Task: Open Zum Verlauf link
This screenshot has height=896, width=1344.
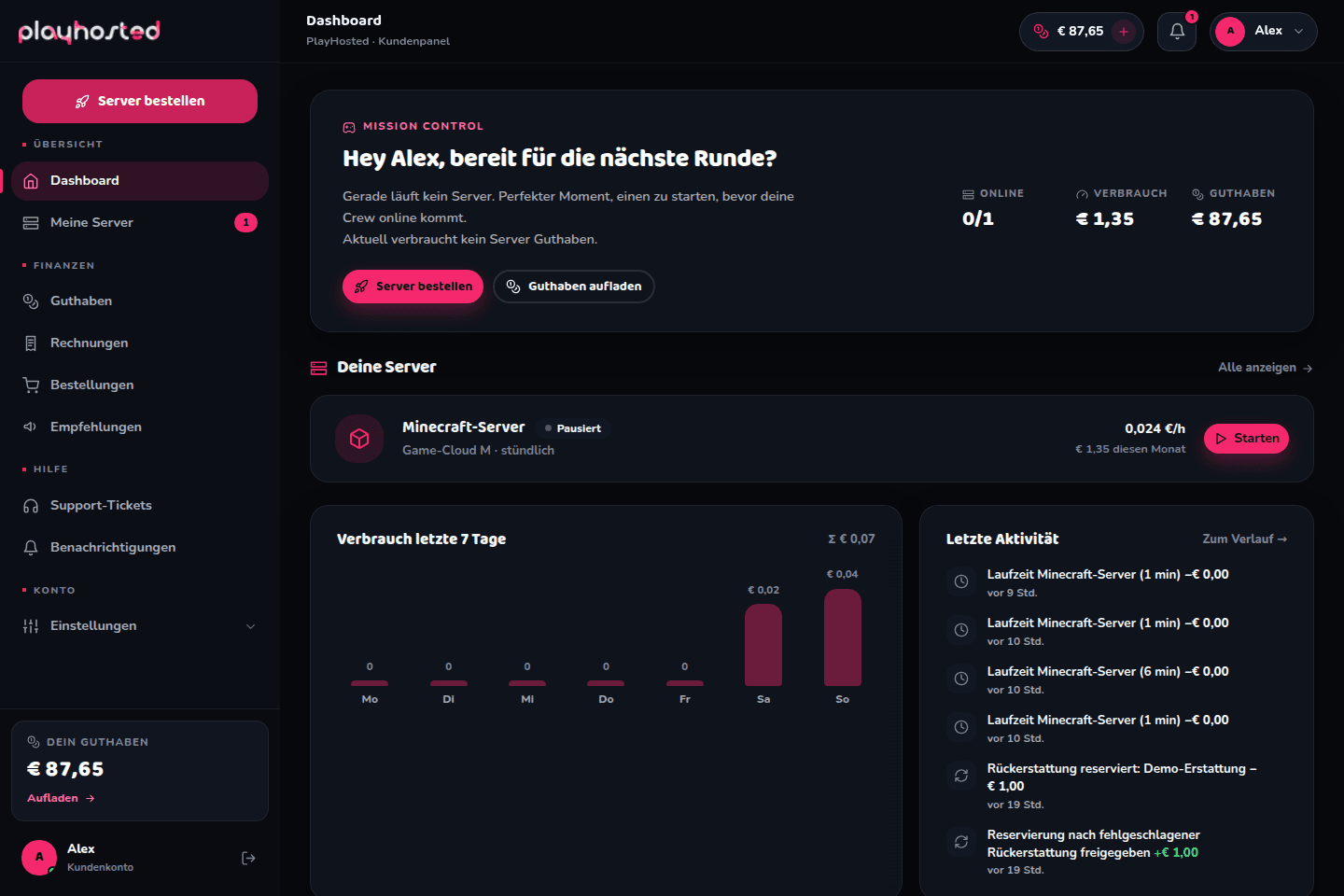Action: [1244, 539]
